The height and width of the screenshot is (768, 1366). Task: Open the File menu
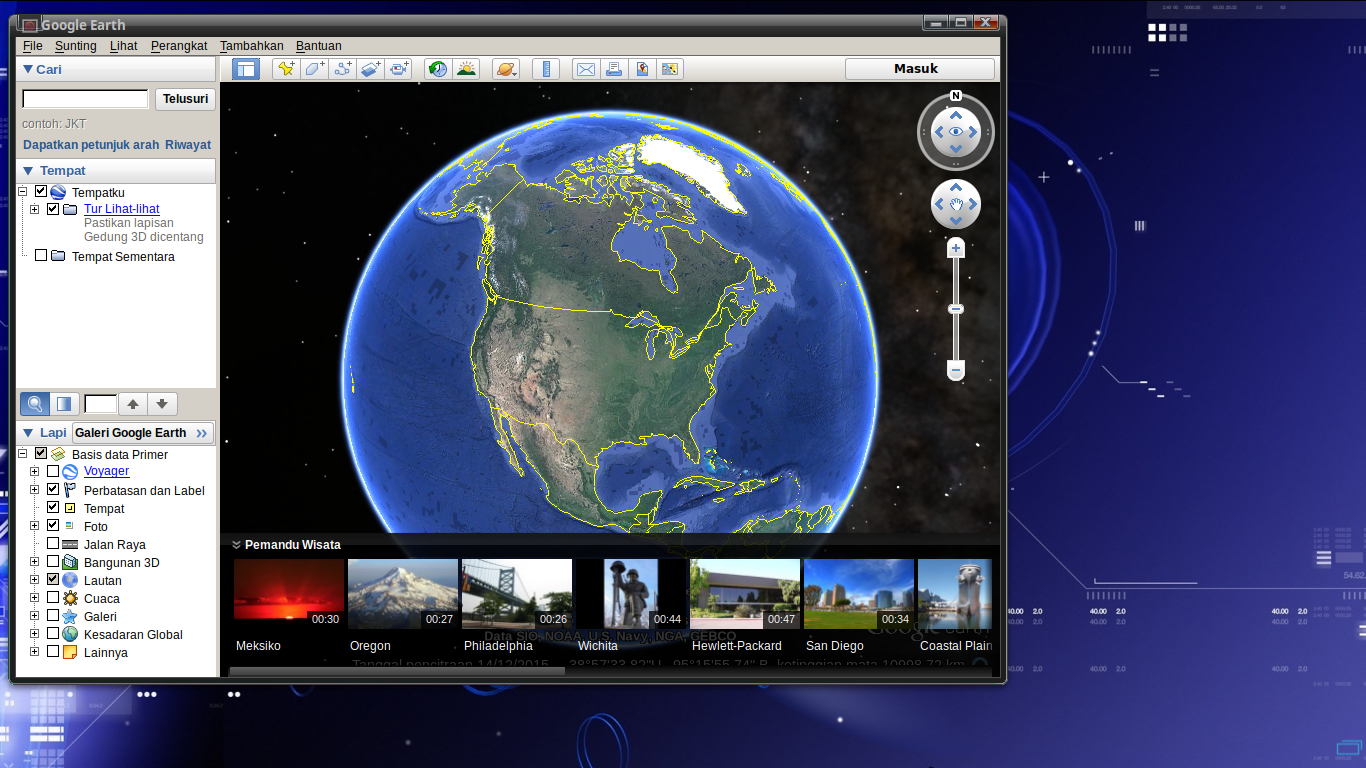click(33, 46)
